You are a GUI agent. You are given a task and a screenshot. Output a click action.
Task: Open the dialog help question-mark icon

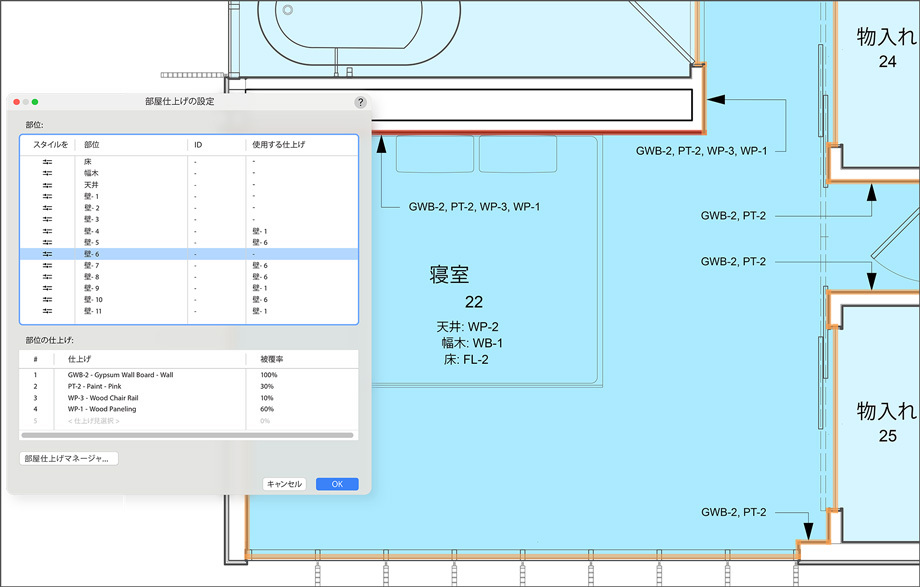(361, 101)
